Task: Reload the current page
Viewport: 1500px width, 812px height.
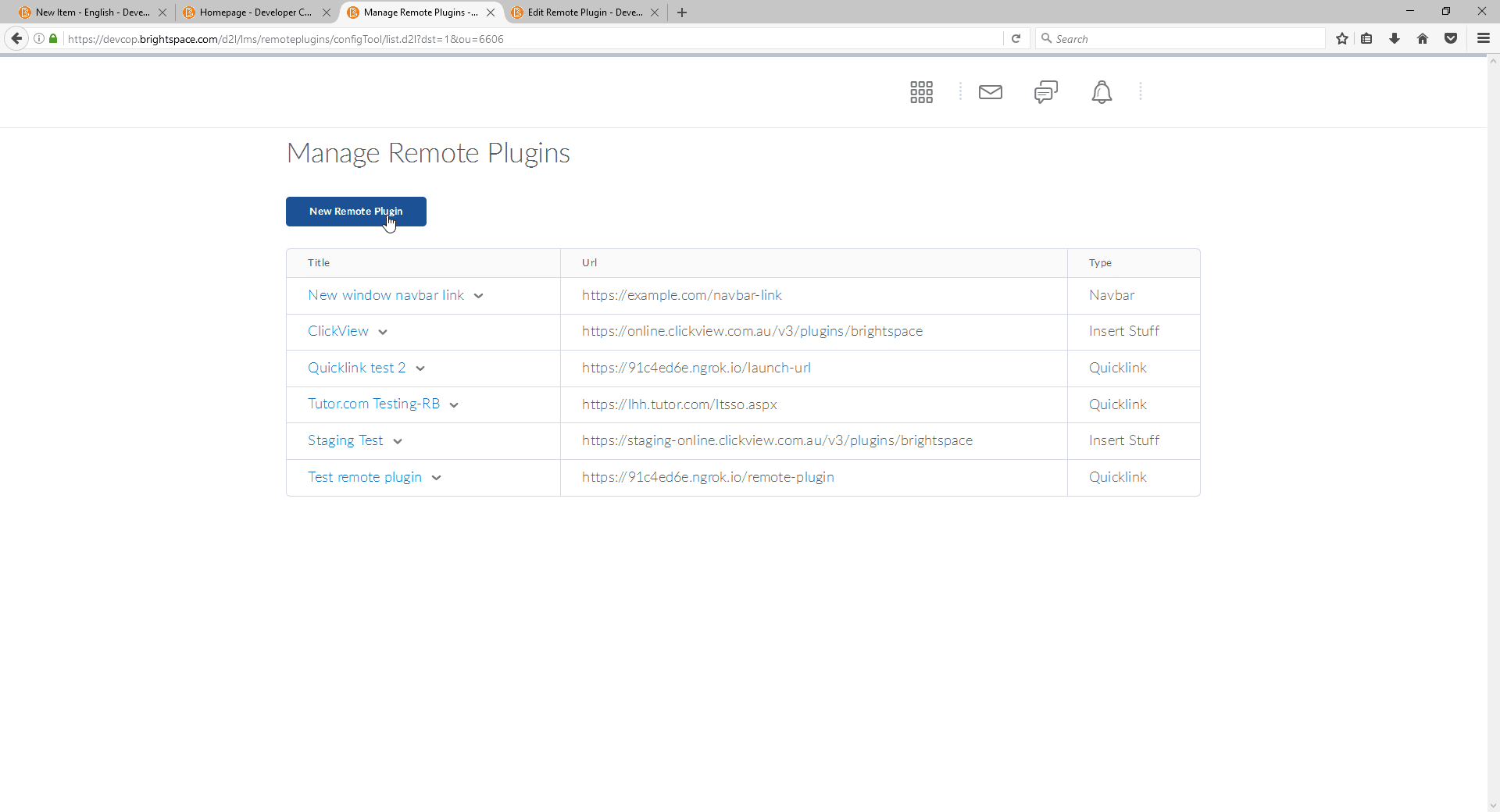Action: coord(1016,38)
